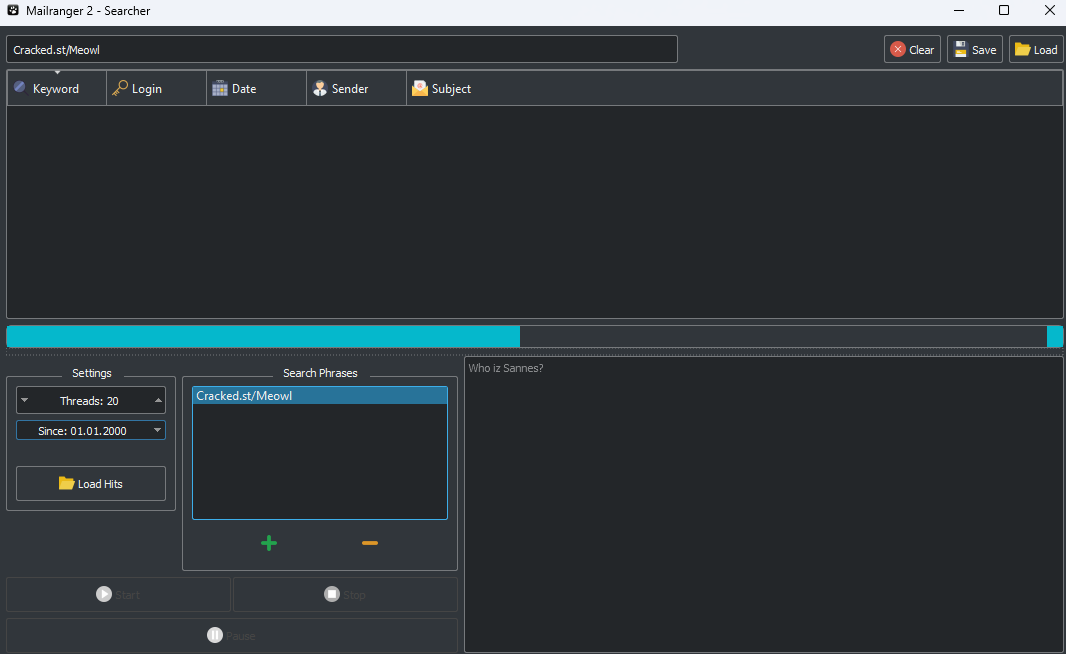The height and width of the screenshot is (654, 1066).
Task: Click the 'Who iz Sannes?' log text area
Action: pos(763,504)
